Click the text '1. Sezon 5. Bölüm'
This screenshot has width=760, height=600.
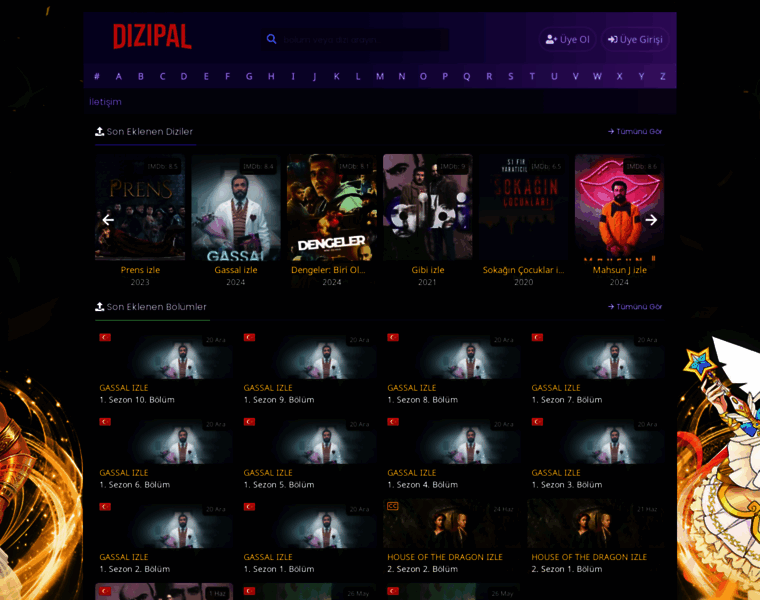pos(279,485)
